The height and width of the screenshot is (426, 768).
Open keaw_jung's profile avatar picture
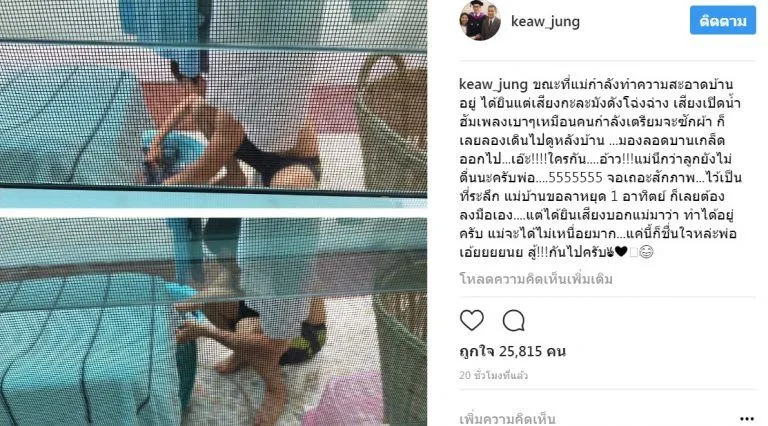pyautogui.click(x=480, y=21)
